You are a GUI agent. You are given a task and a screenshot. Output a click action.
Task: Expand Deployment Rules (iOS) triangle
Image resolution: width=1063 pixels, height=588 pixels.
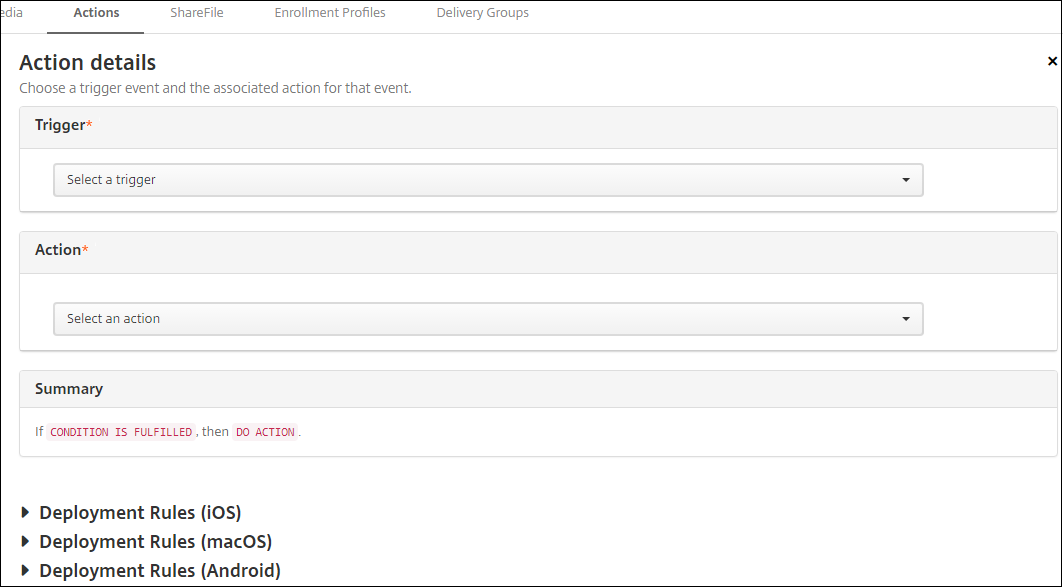(26, 513)
